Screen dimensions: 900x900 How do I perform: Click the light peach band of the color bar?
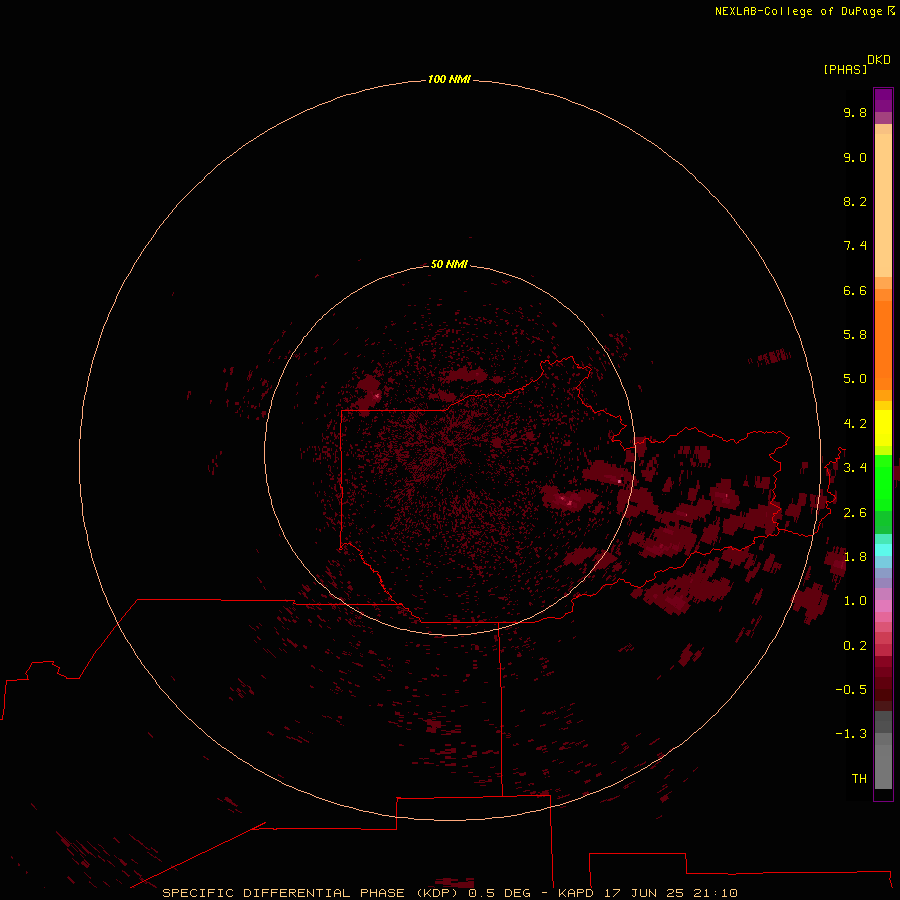coord(883,205)
